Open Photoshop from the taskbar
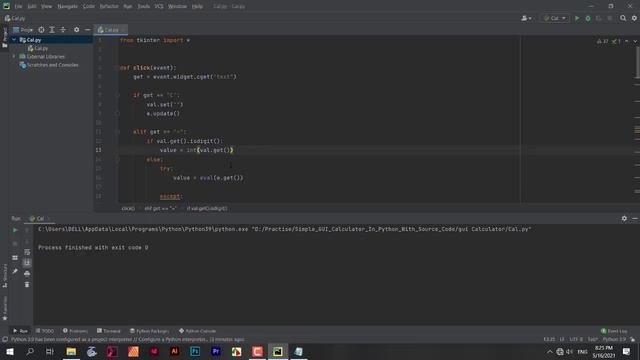Screen dimensions: 640x360 (195, 351)
